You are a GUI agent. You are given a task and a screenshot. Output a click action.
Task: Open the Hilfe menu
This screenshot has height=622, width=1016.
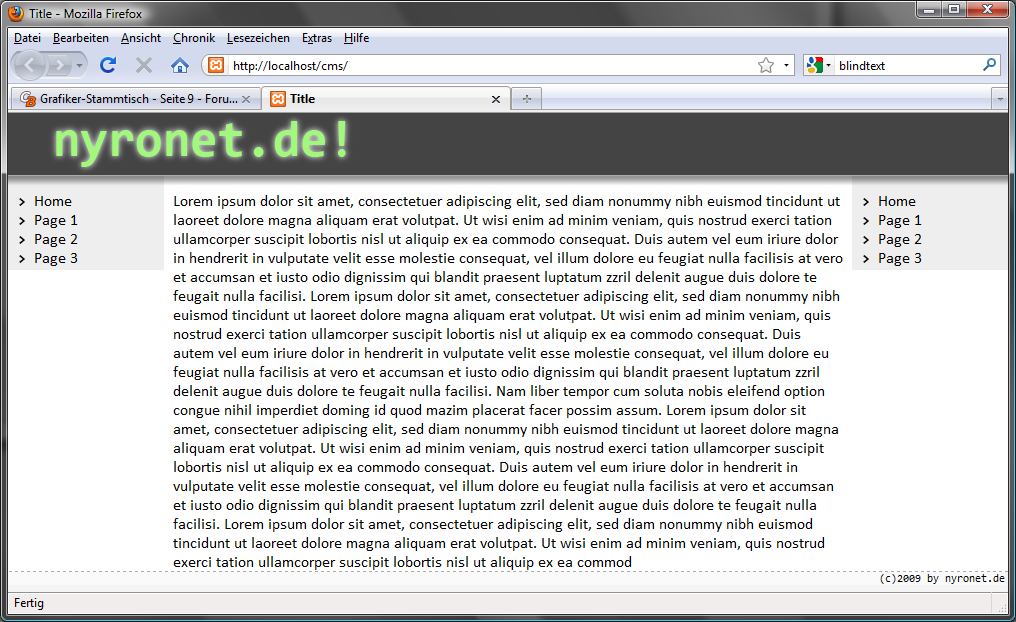coord(356,38)
